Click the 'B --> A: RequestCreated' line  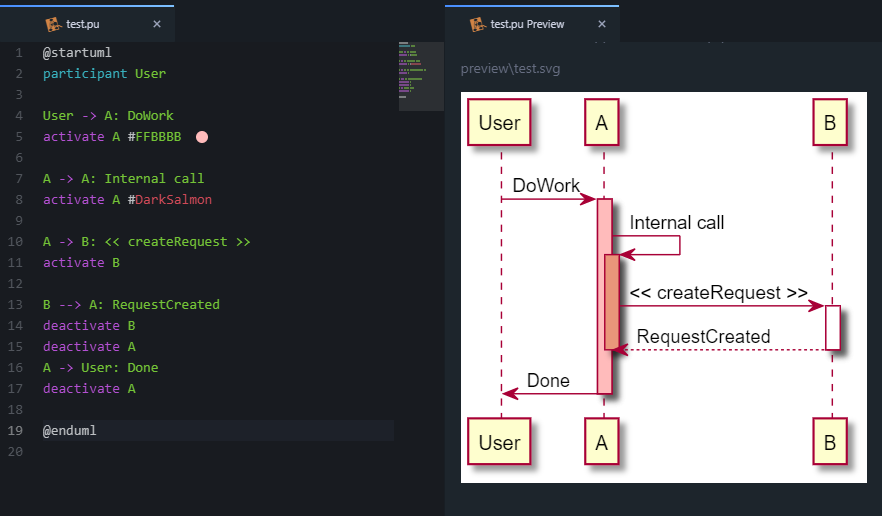[x=131, y=304]
